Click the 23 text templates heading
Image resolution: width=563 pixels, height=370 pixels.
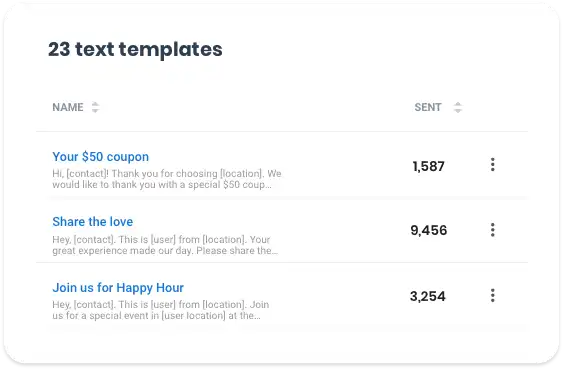tap(135, 50)
